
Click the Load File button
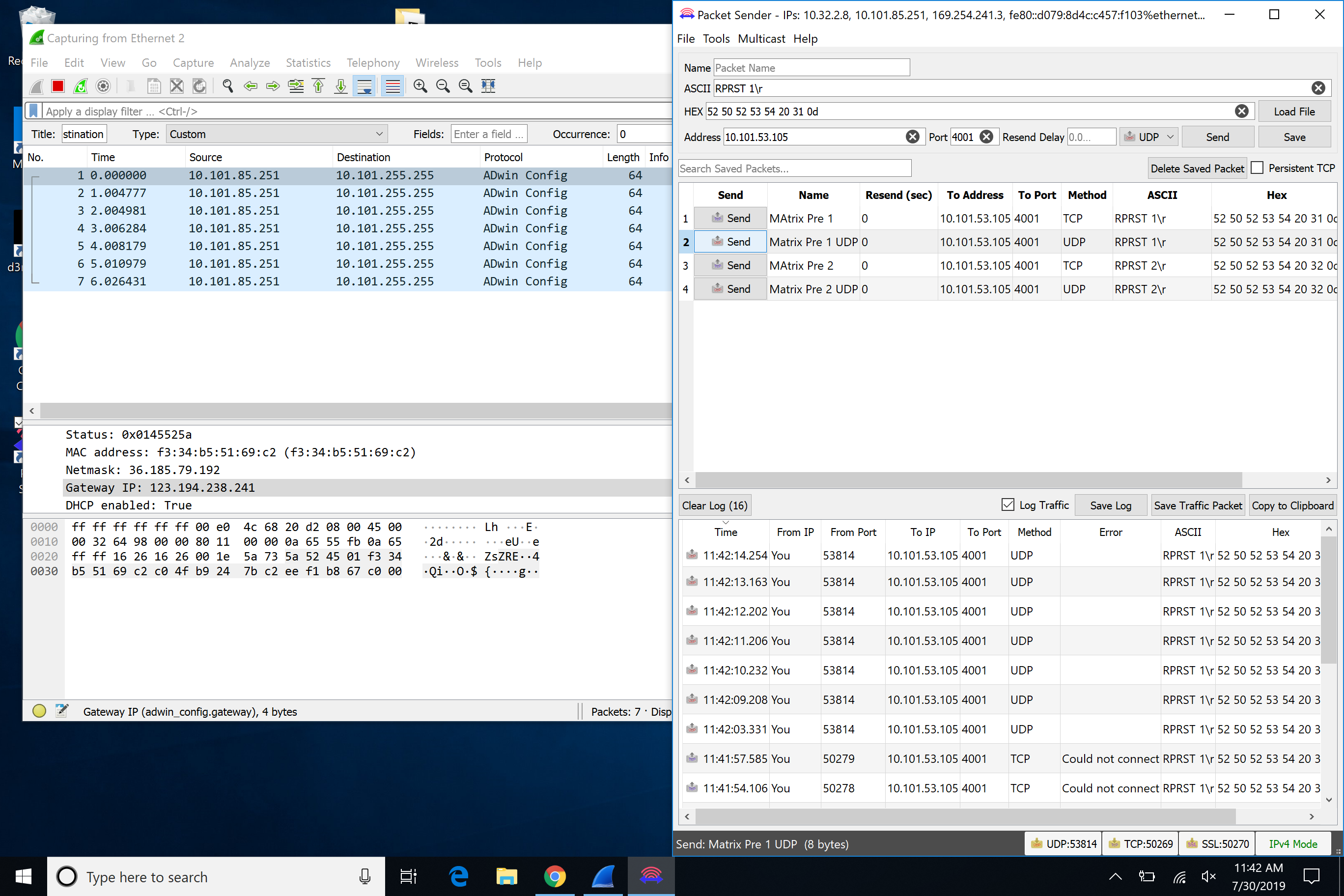click(1294, 111)
